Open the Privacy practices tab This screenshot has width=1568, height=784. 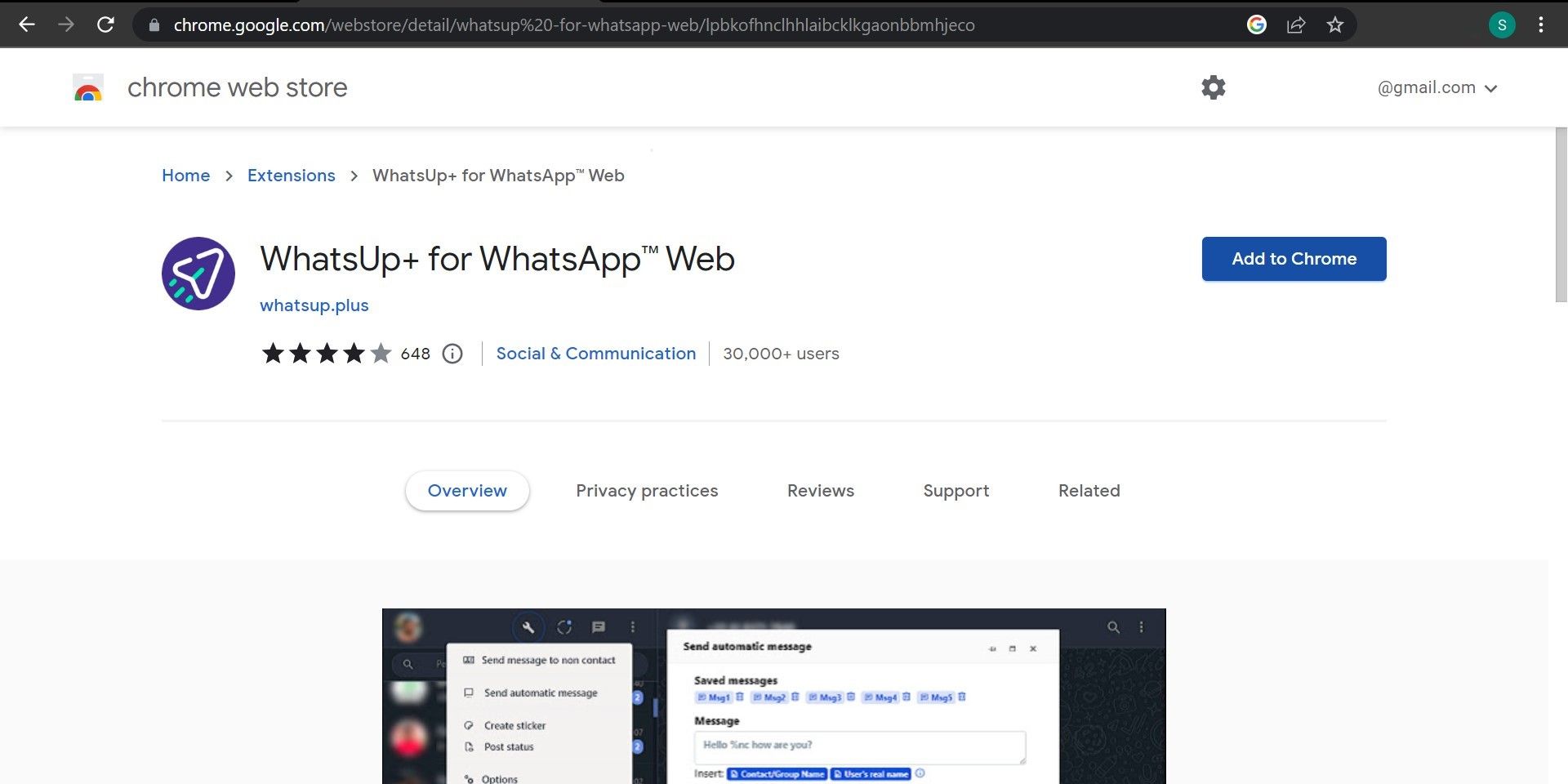pyautogui.click(x=647, y=490)
